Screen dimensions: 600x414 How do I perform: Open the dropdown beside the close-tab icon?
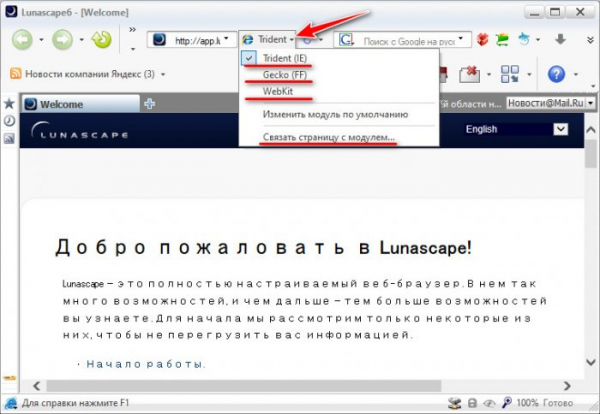click(489, 74)
